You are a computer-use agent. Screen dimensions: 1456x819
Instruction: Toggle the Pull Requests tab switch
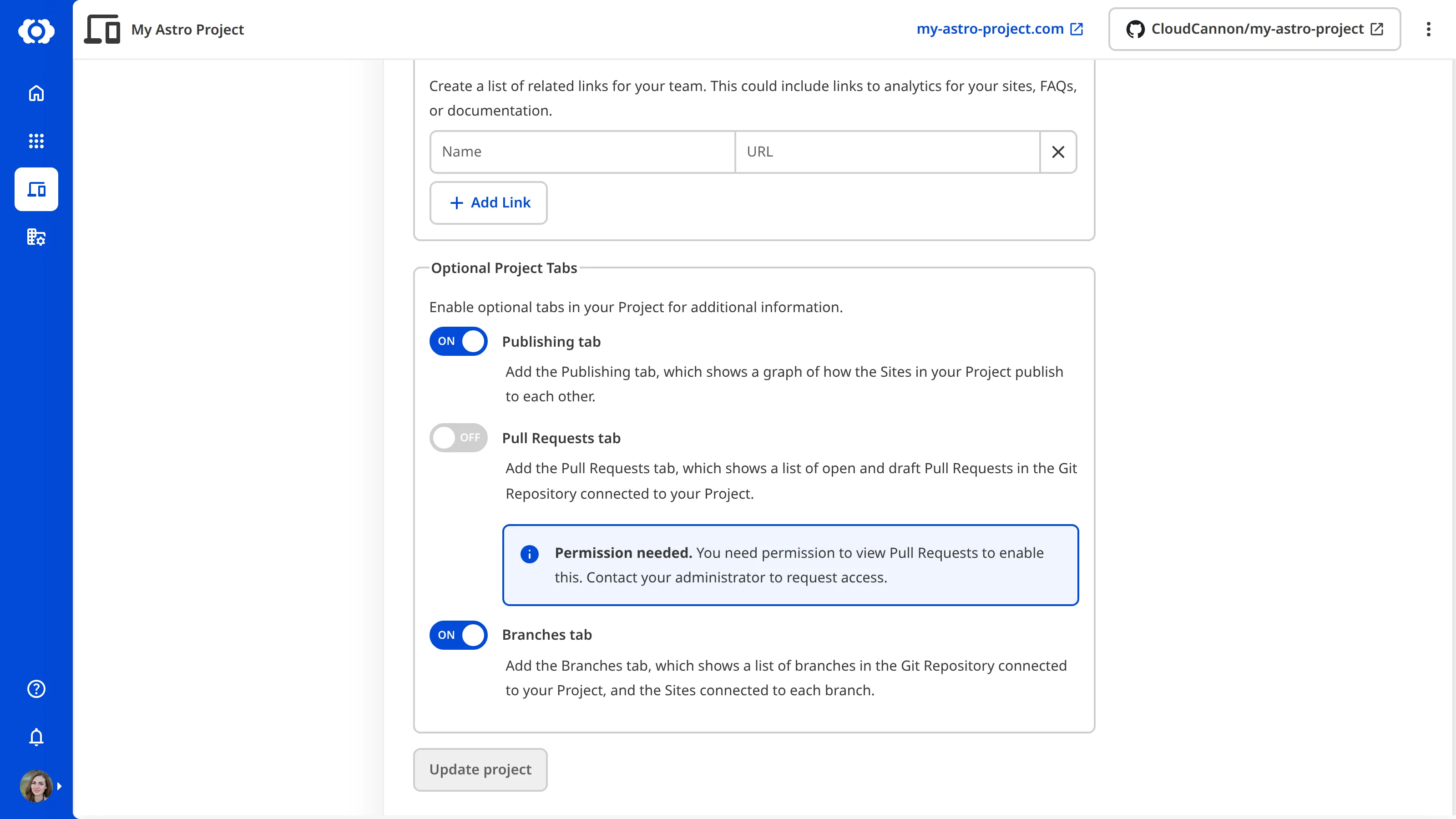[458, 438]
